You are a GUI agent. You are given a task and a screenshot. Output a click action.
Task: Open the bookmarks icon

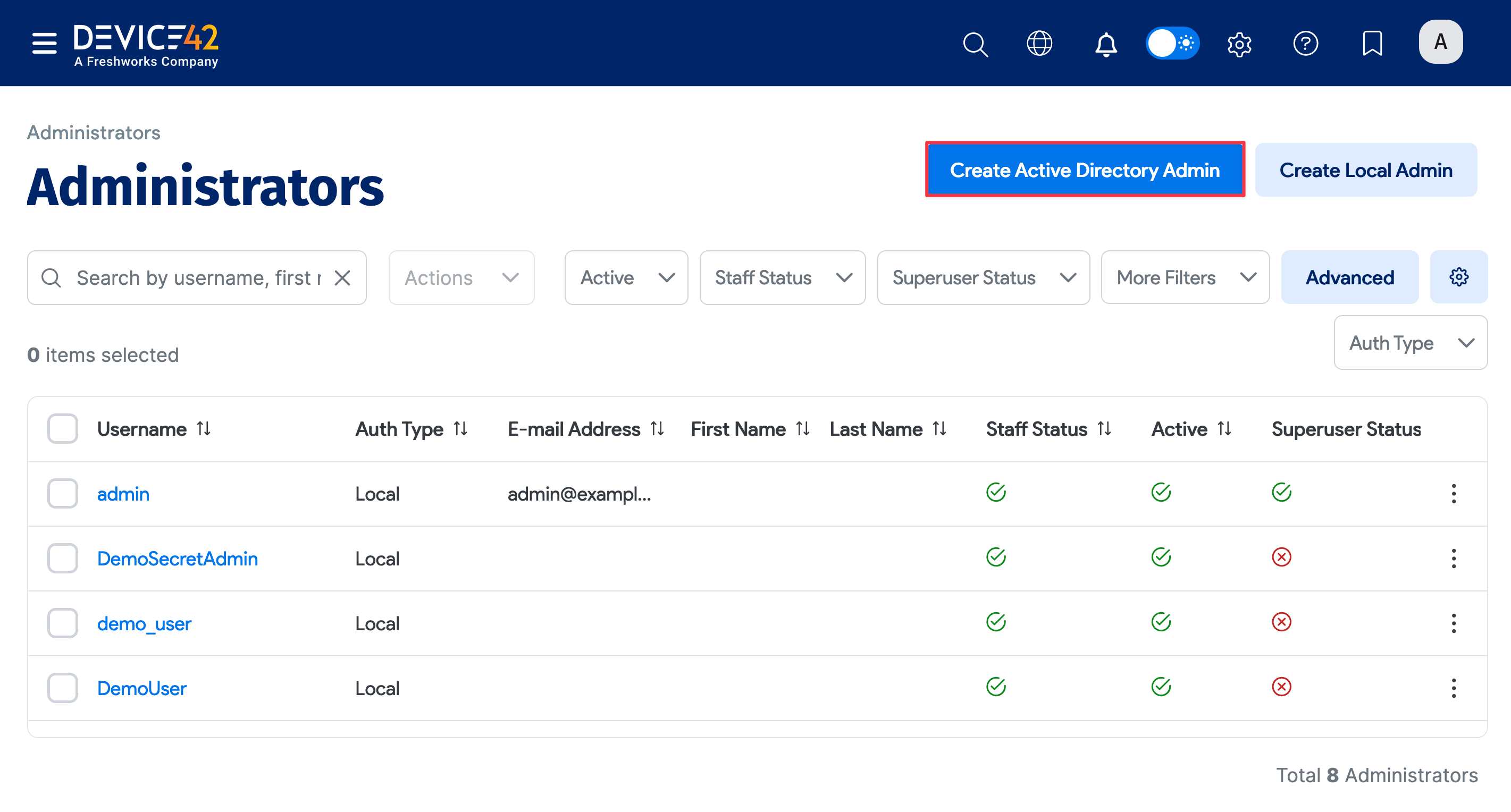coord(1373,44)
